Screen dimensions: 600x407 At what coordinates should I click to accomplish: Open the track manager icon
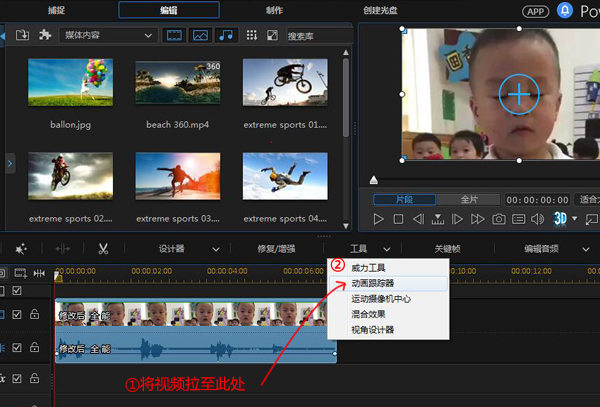click(x=20, y=273)
